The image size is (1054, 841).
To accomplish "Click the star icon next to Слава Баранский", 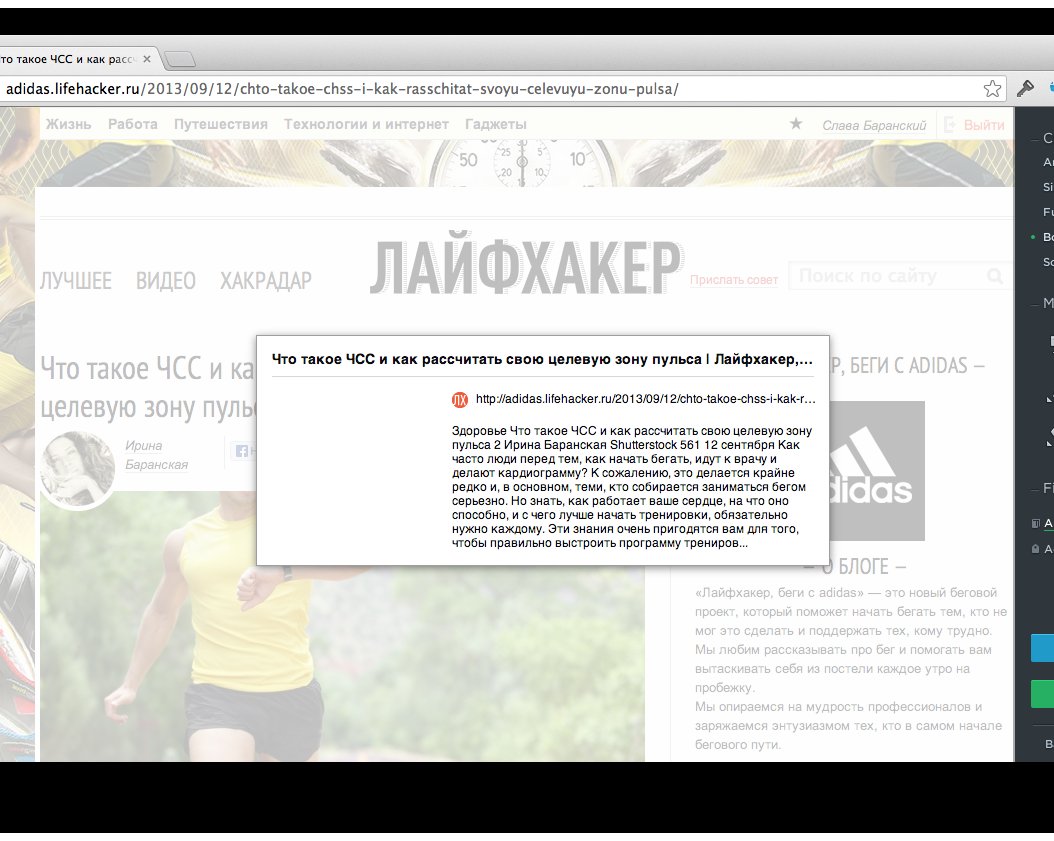I will pos(796,124).
